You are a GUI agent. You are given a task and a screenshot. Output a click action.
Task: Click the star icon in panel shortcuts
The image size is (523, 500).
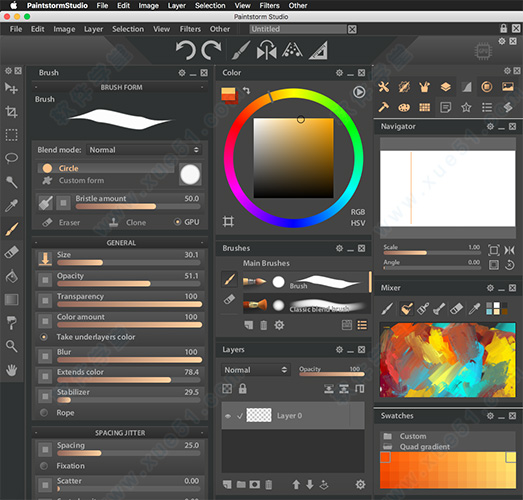tap(466, 107)
